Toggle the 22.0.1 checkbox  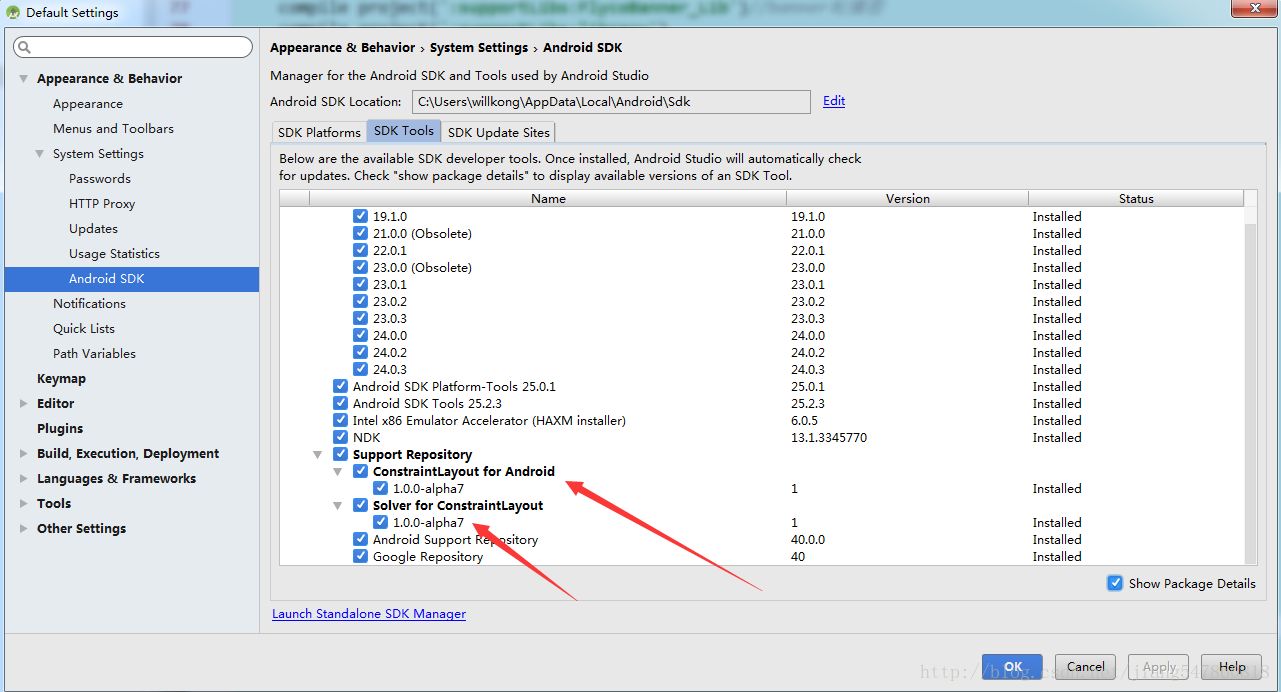tap(360, 250)
